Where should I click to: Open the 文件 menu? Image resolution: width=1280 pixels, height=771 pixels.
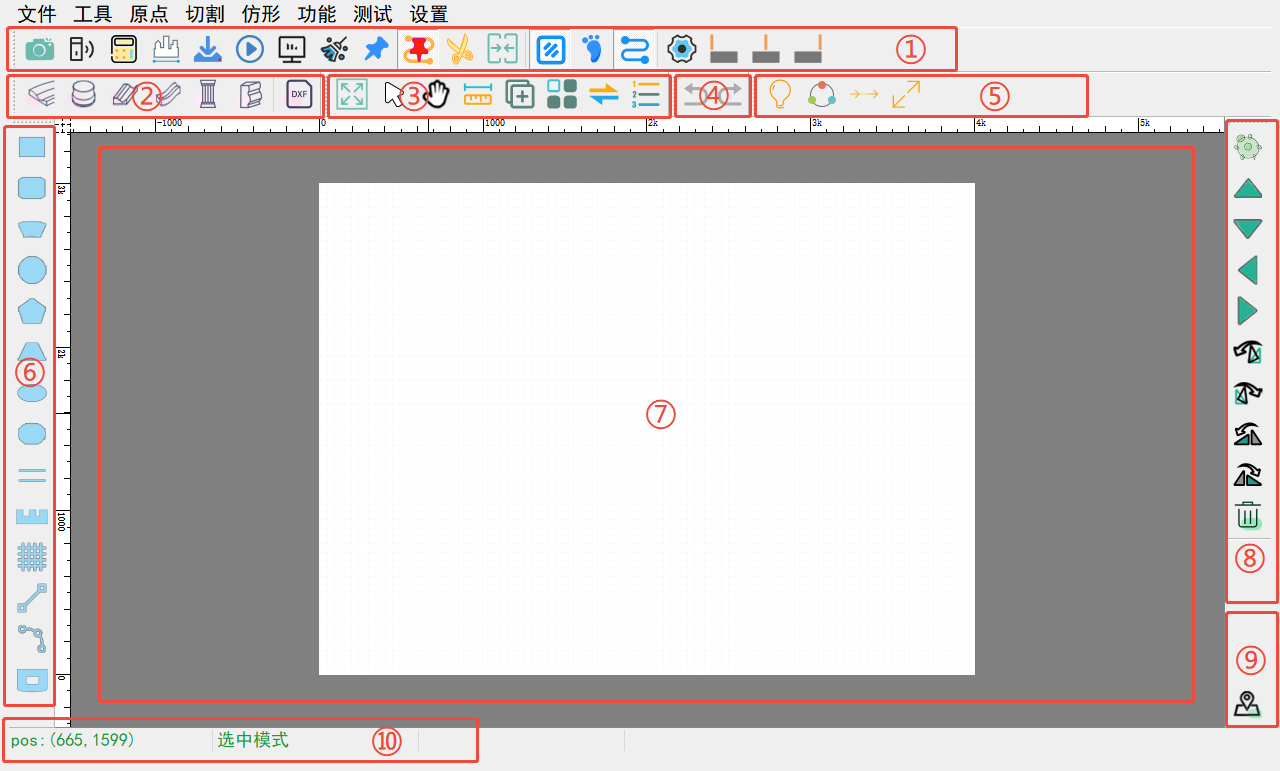coord(37,14)
